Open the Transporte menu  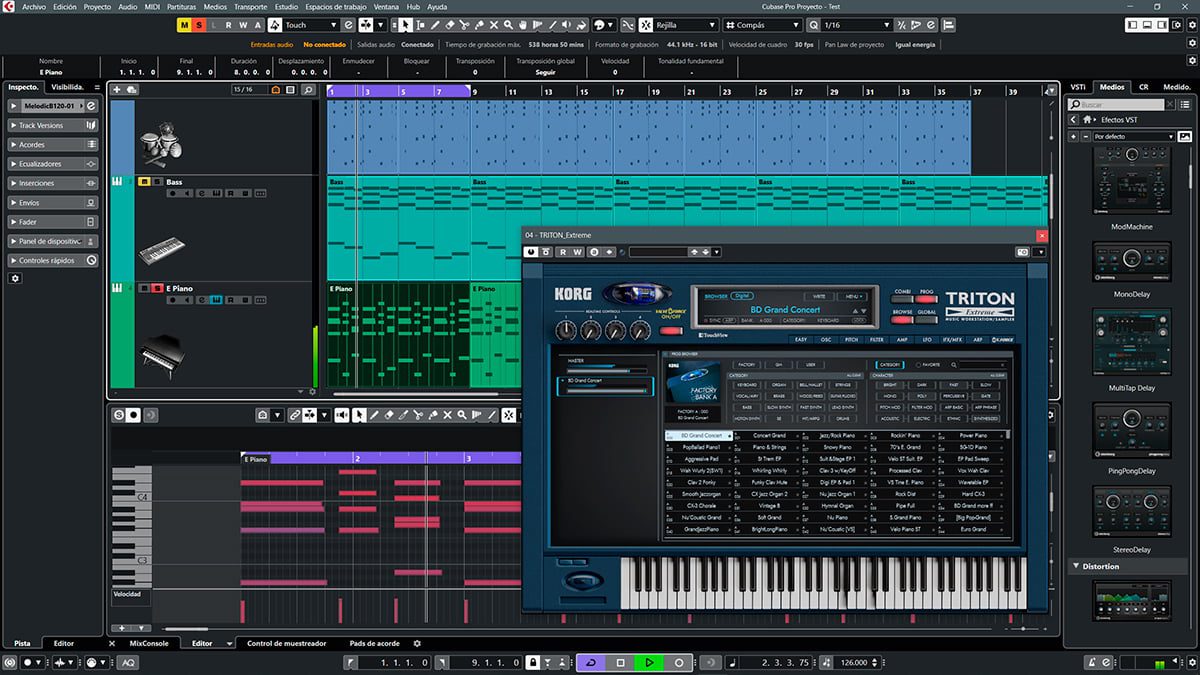point(250,6)
